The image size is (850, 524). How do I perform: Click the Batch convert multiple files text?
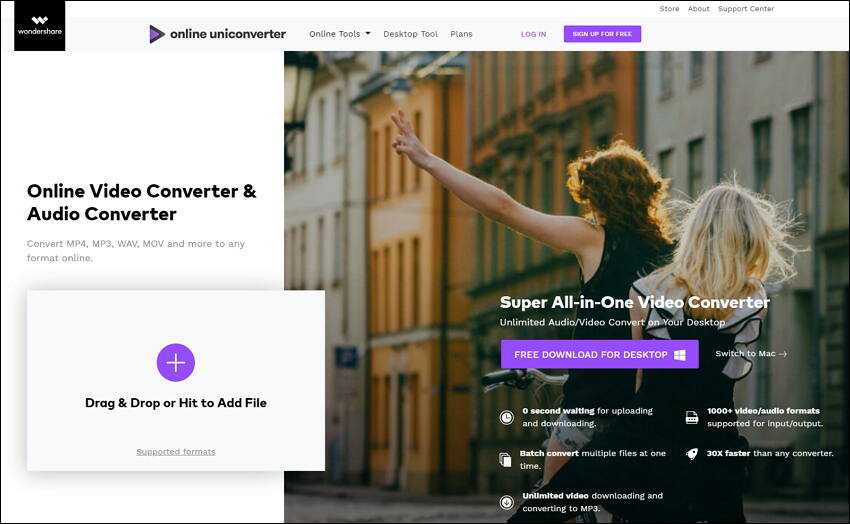coord(593,460)
